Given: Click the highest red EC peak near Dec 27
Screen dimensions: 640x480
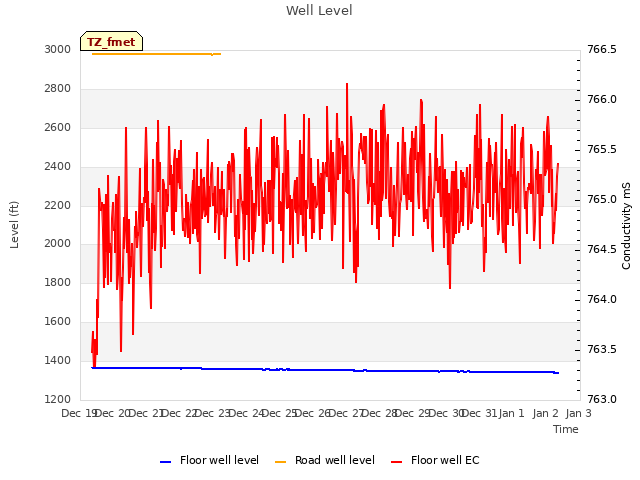Looking at the screenshot, I should tap(347, 85).
